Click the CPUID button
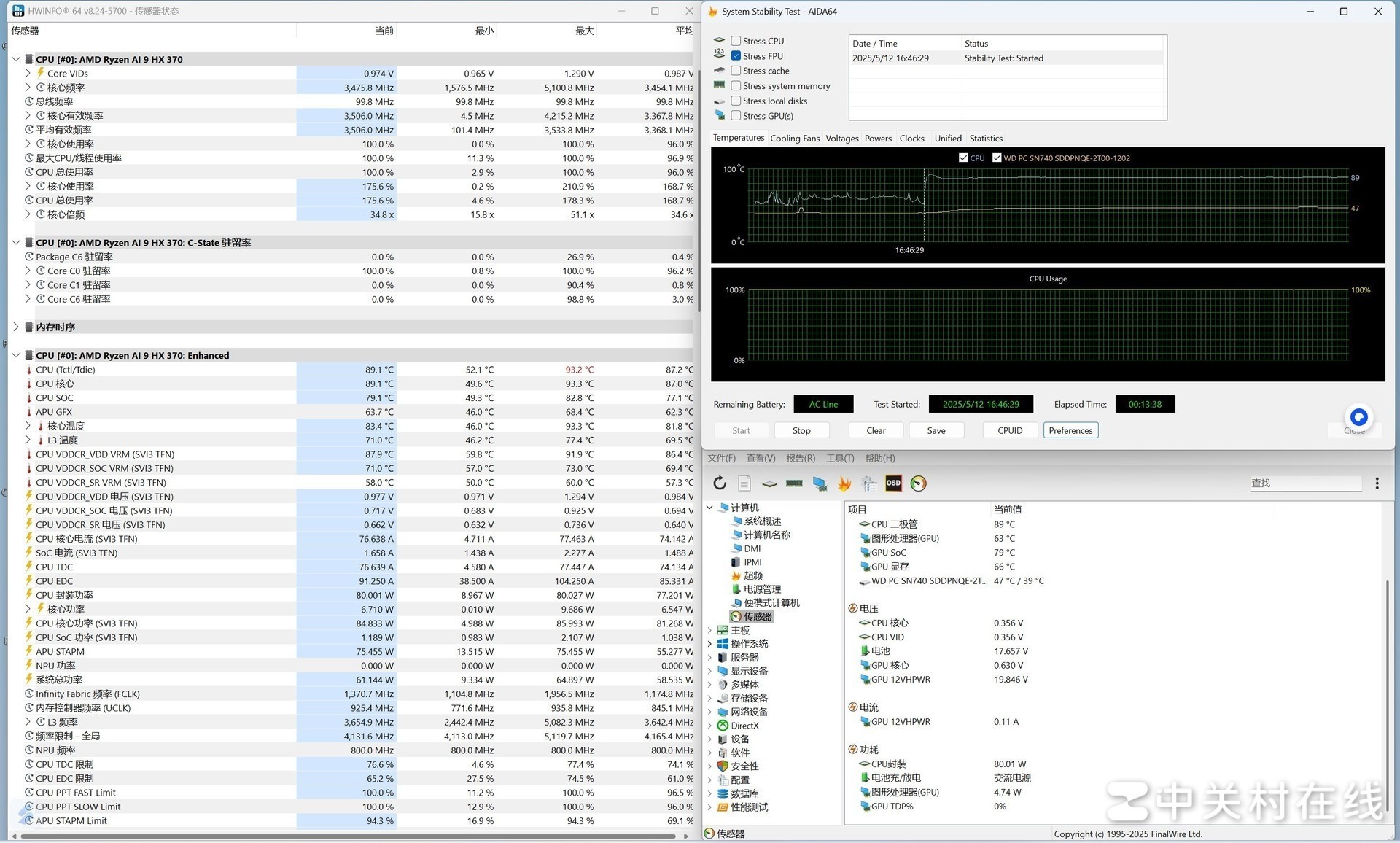 (1010, 430)
